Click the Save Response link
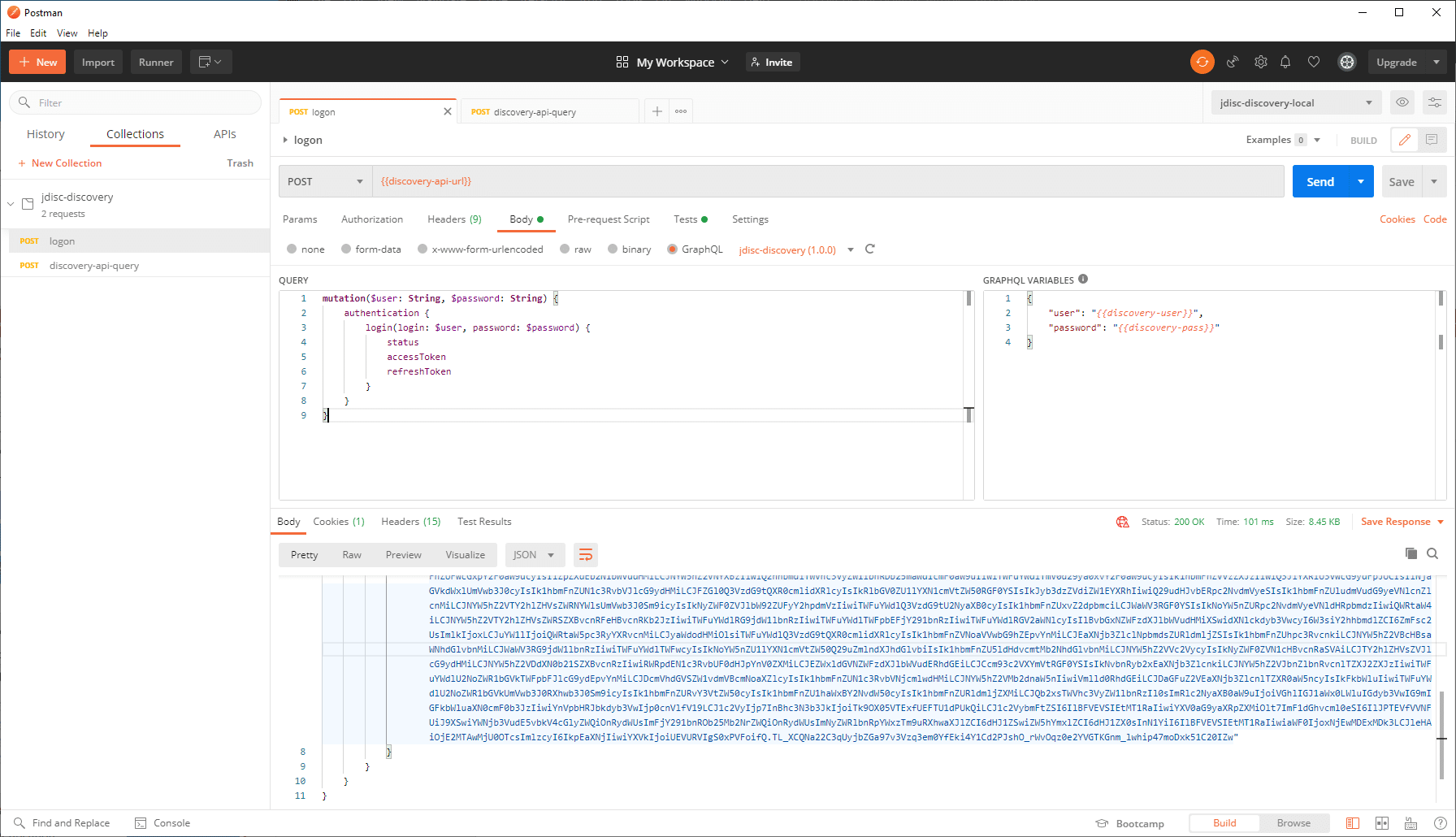The width and height of the screenshot is (1456, 837). point(1397,521)
